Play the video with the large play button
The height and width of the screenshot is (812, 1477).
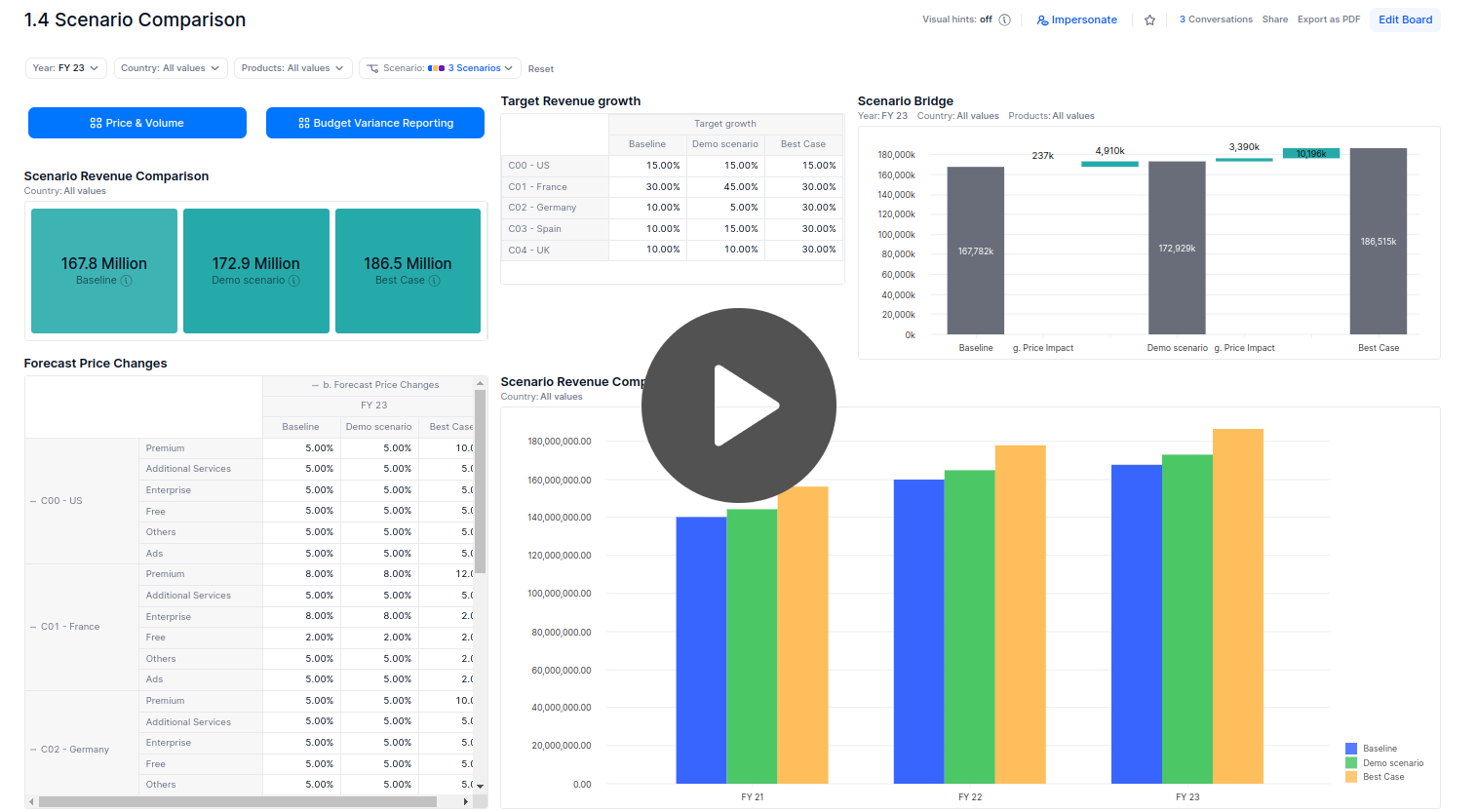point(738,406)
